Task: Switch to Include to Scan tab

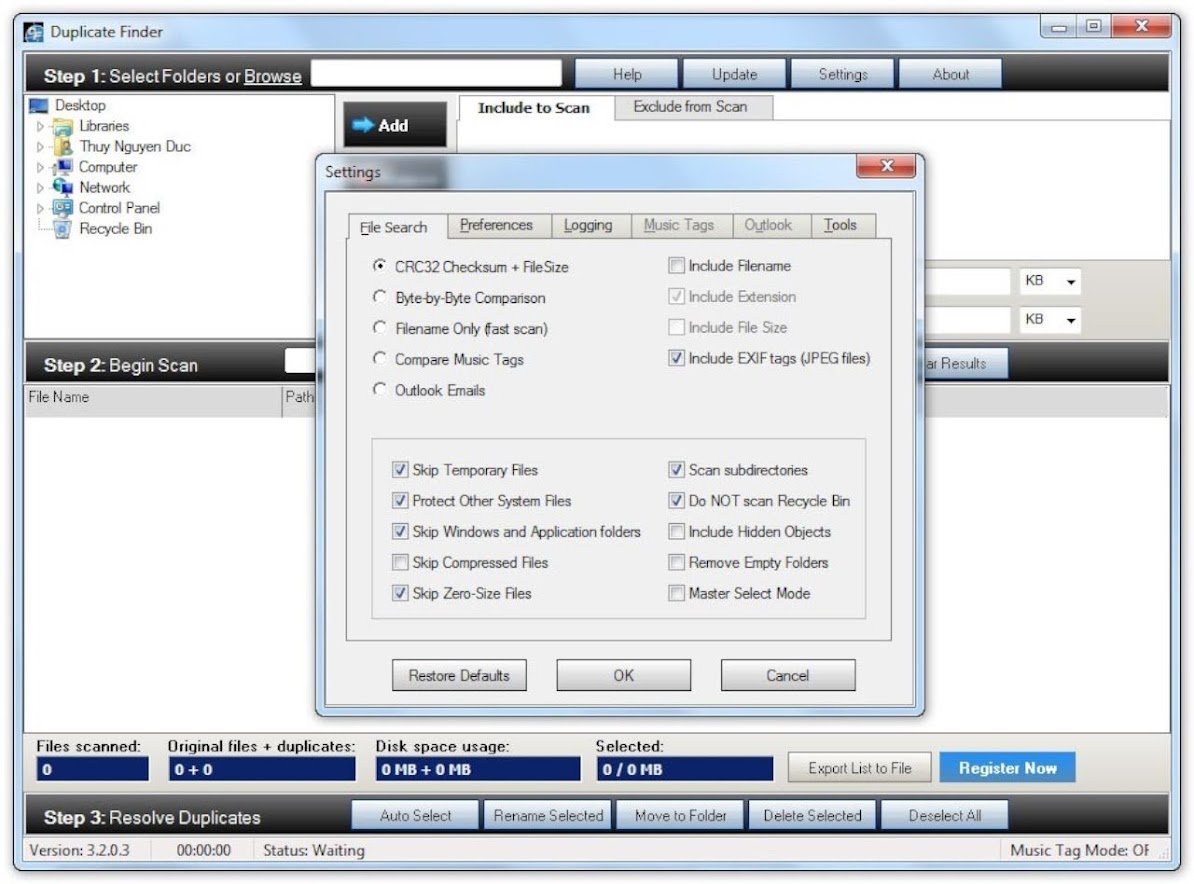Action: (x=534, y=108)
